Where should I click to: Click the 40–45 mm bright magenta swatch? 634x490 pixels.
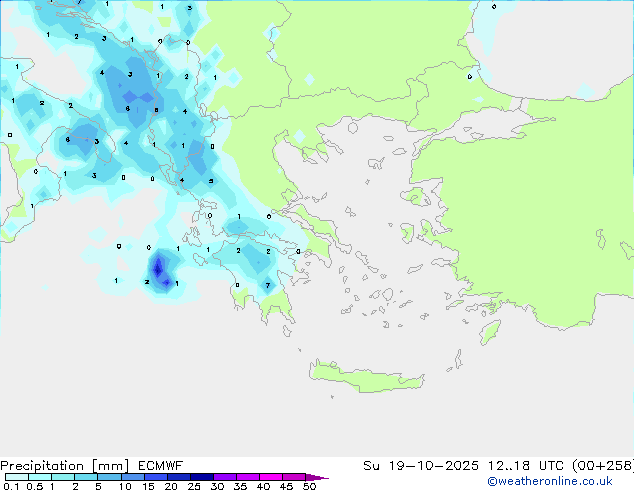pyautogui.click(x=271, y=477)
